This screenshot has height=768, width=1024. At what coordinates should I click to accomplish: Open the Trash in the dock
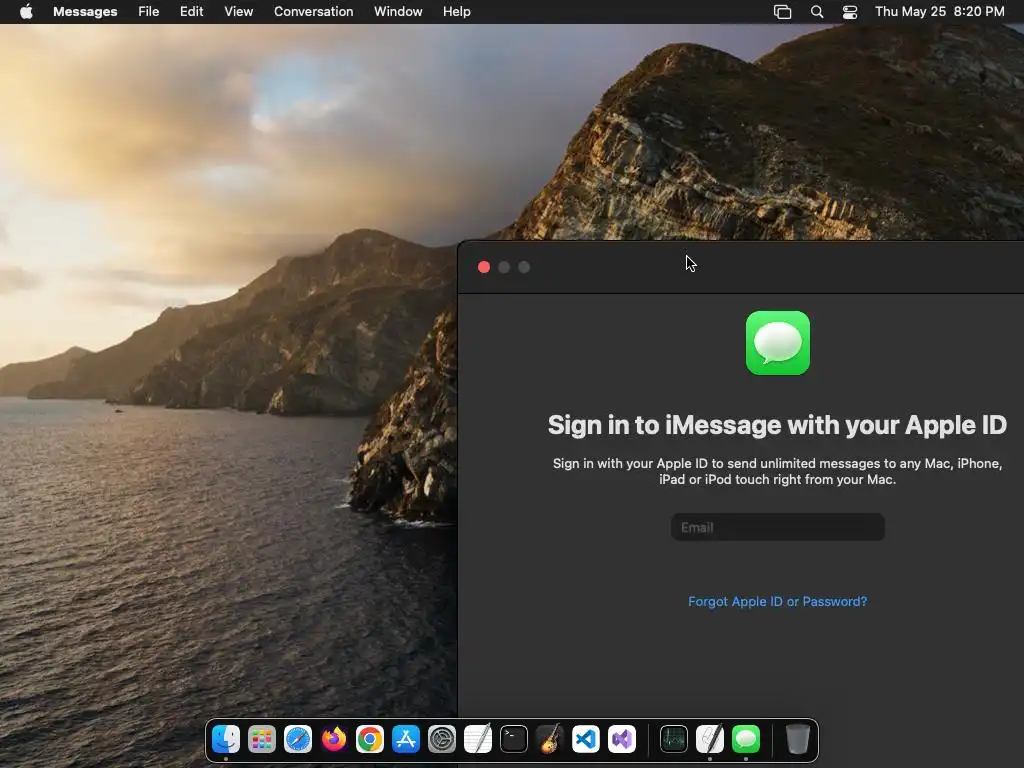pos(797,739)
